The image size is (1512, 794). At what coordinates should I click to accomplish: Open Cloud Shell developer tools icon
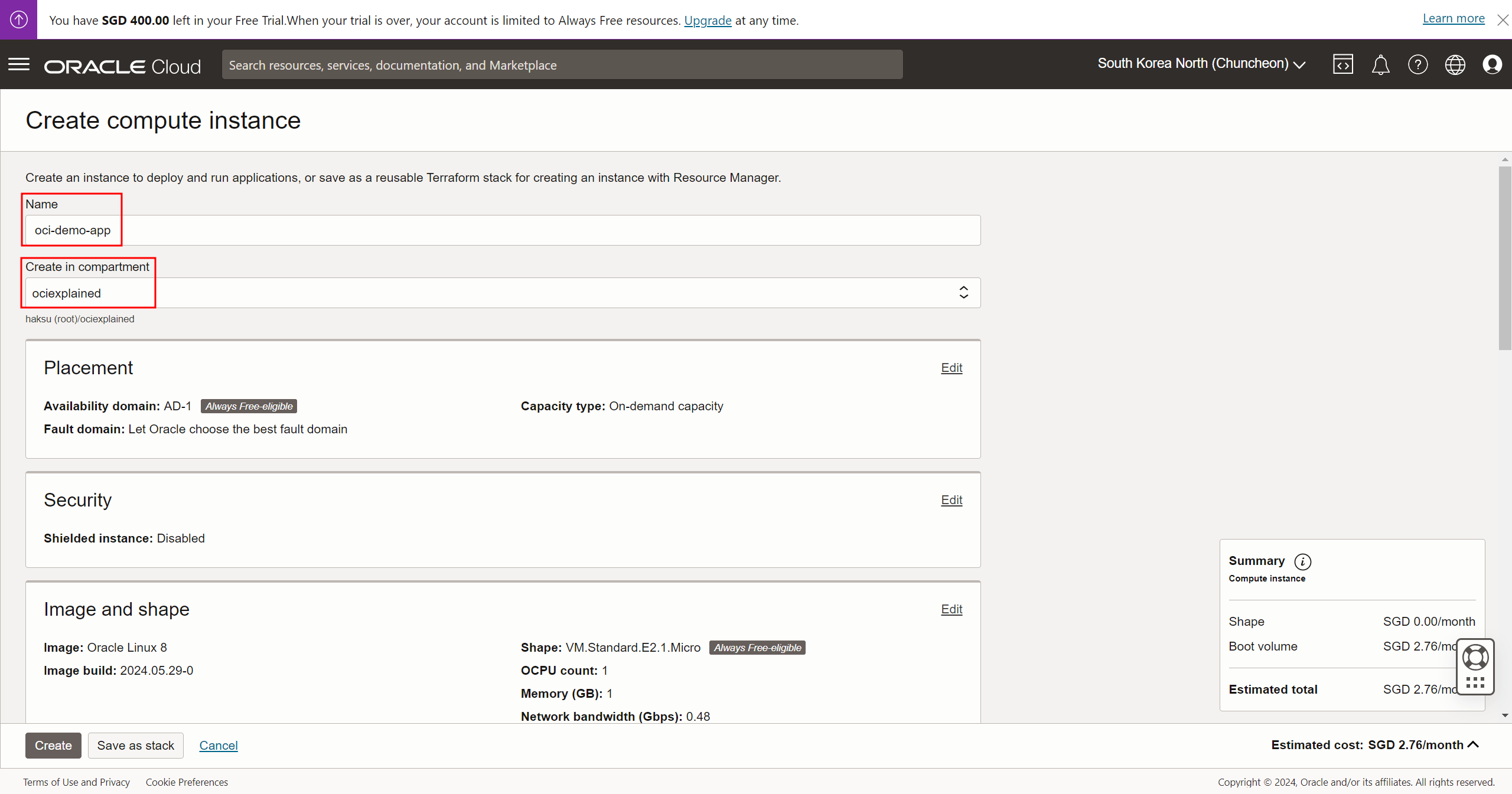tap(1342, 64)
